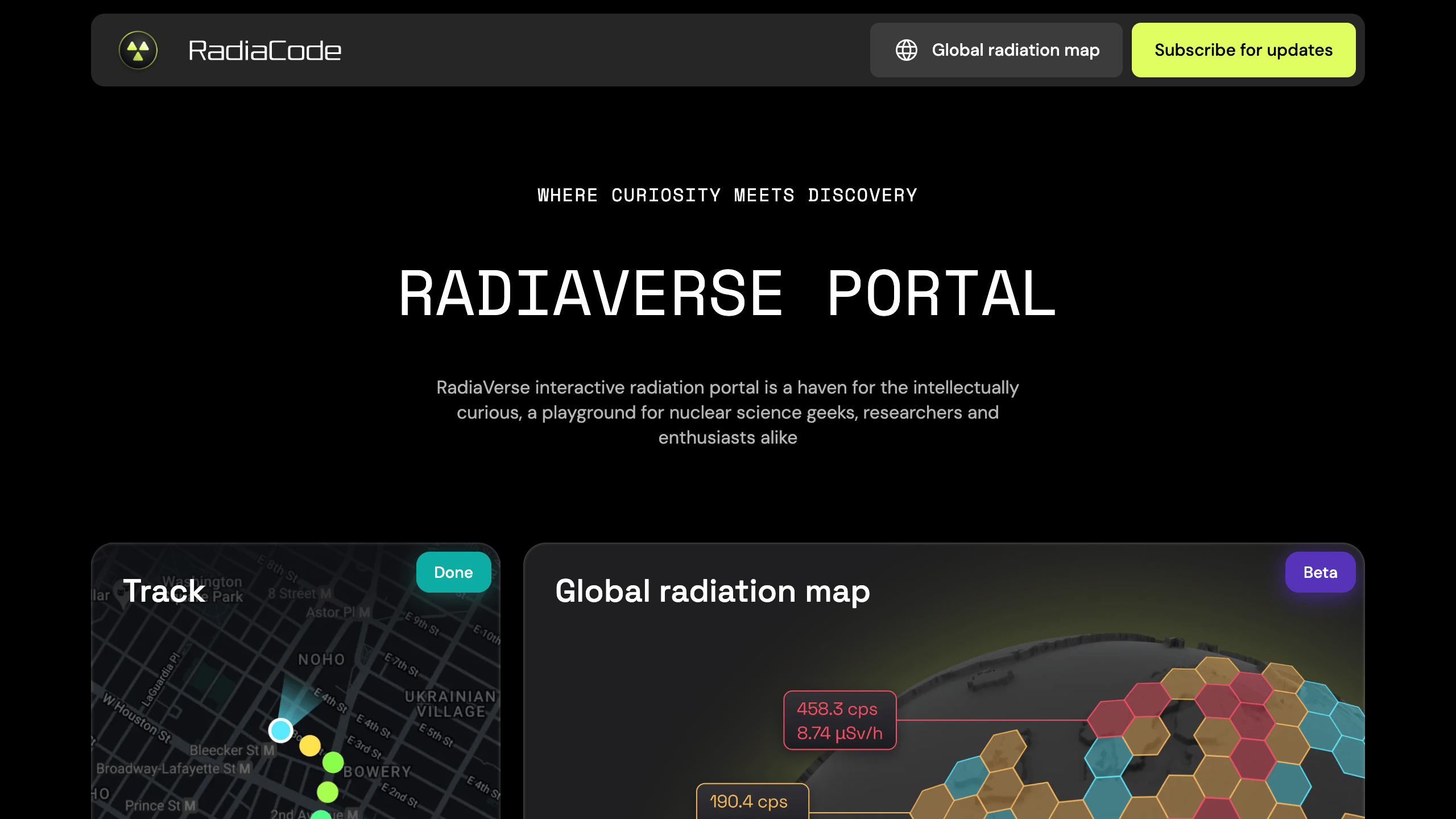Select the Track card heading
1456x819 pixels.
coord(164,591)
